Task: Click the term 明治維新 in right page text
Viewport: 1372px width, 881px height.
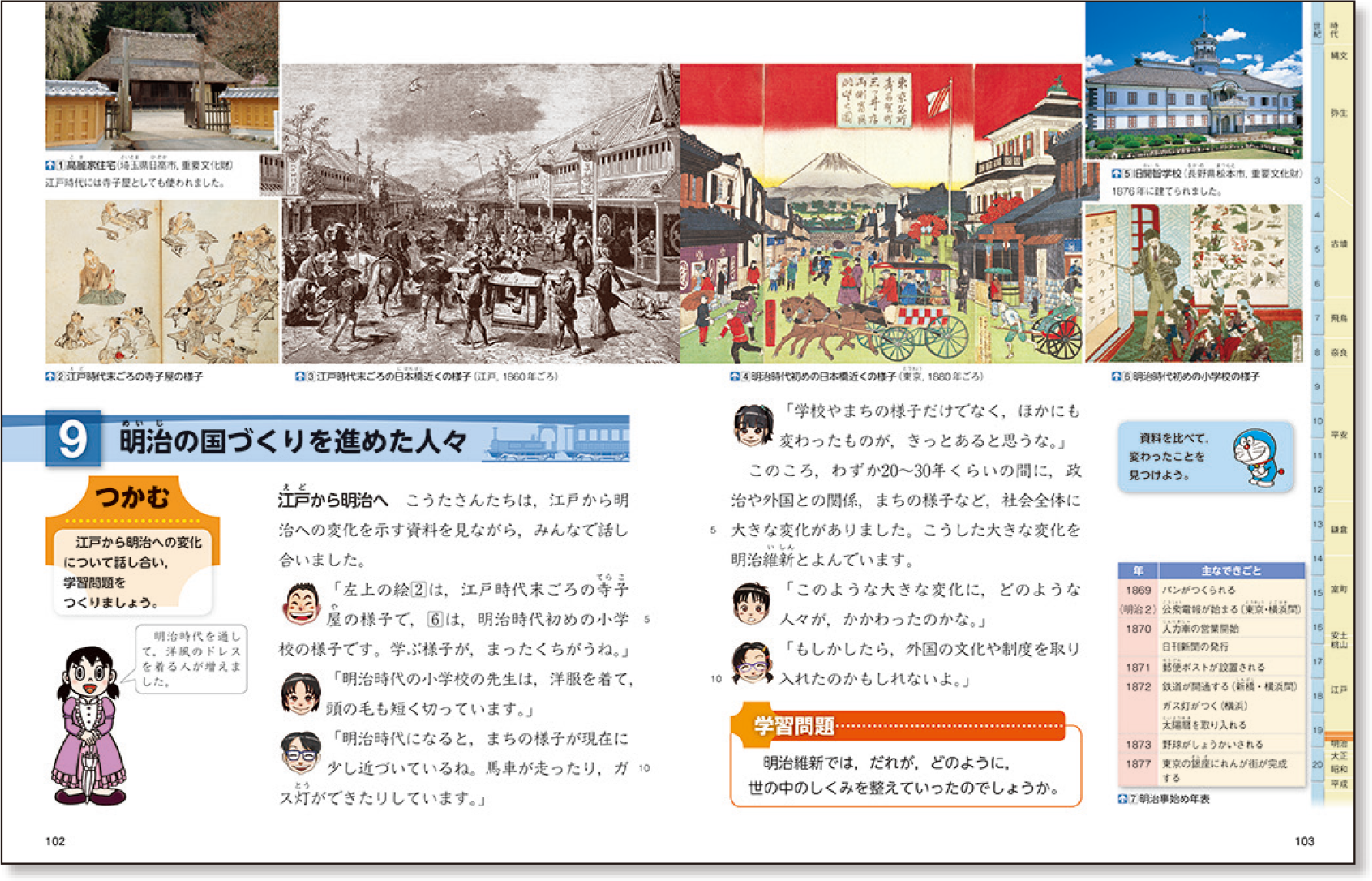Action: [x=761, y=560]
